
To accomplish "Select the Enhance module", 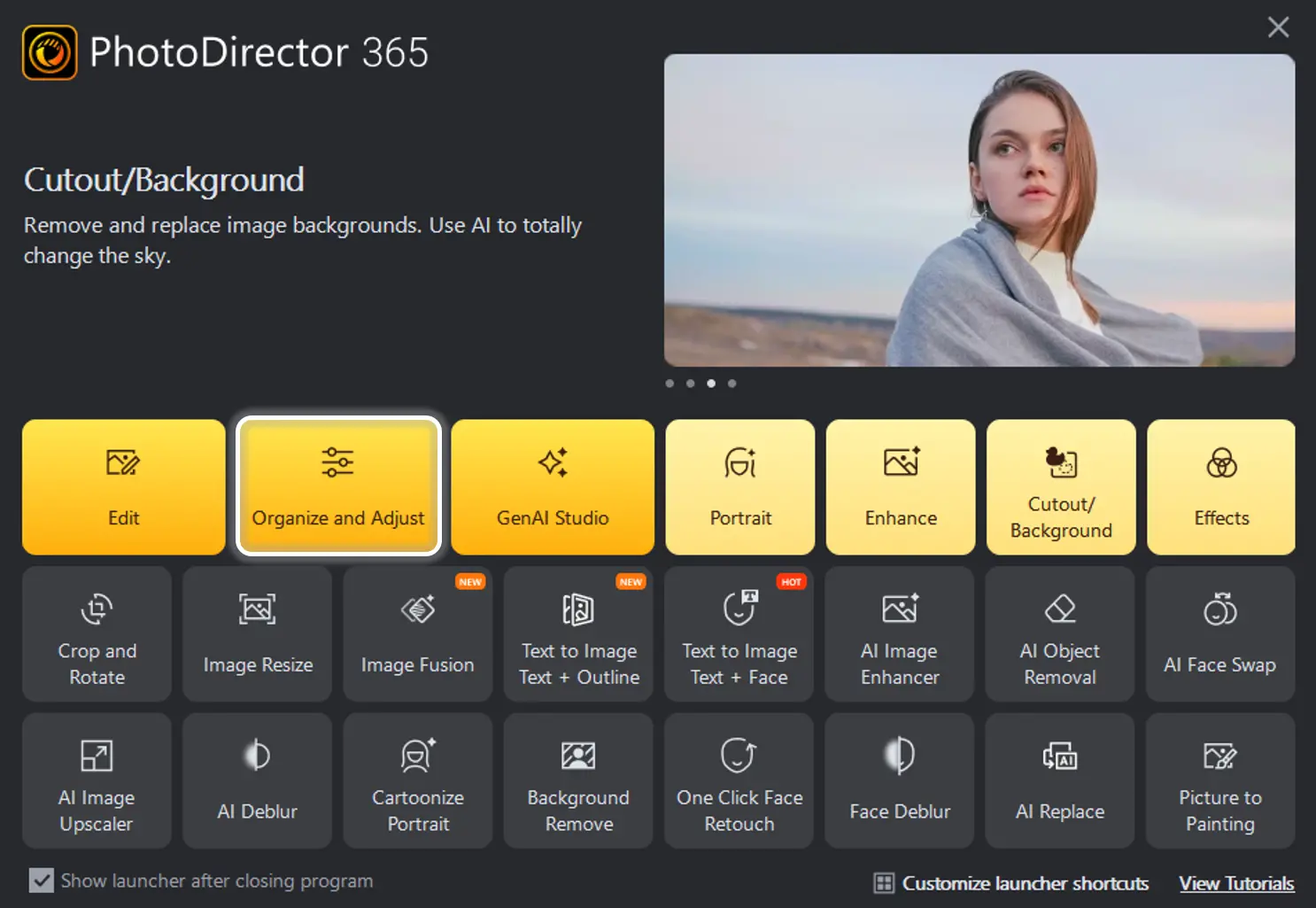I will [900, 486].
